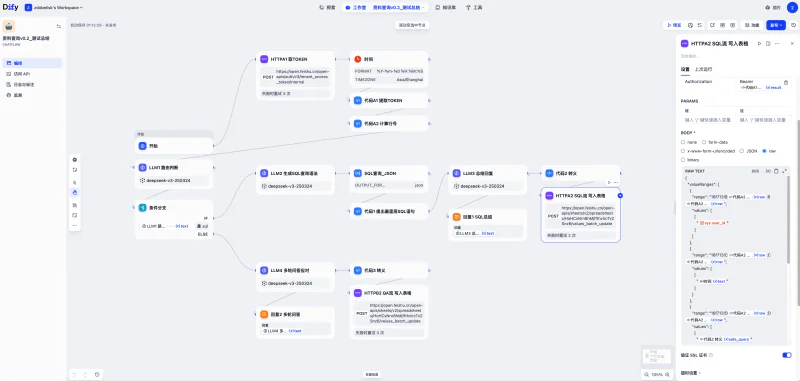
Task: Open 访问 API in the sidebar
Action: pyautogui.click(x=32, y=74)
